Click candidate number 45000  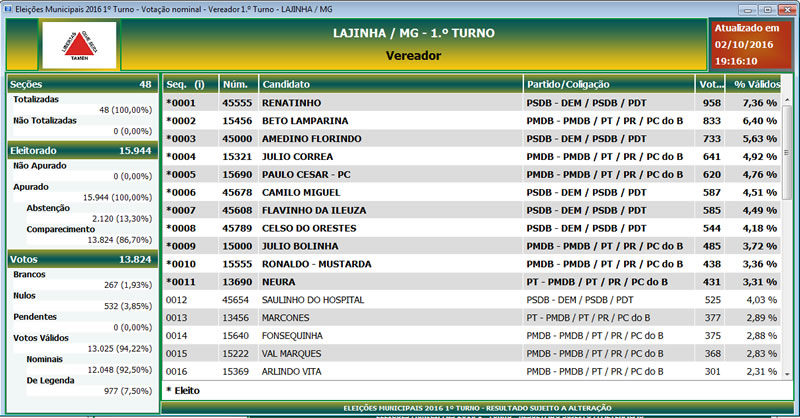point(237,138)
